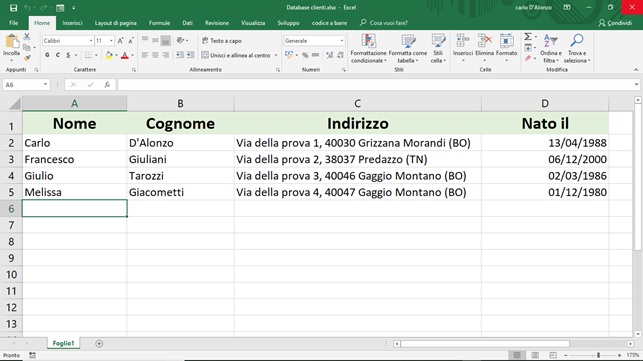Toggle underline with the S button

[x=68, y=55]
